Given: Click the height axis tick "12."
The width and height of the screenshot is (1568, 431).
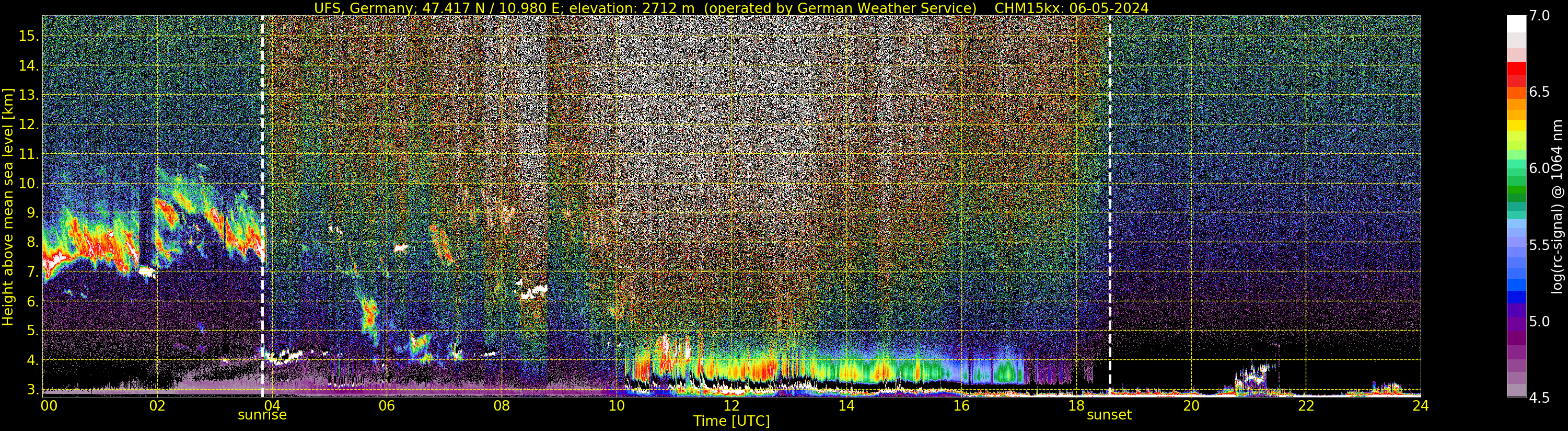Looking at the screenshot, I should coord(29,125).
